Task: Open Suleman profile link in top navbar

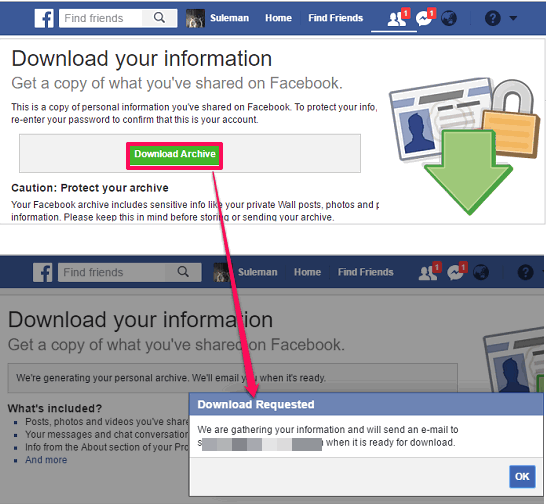Action: click(x=229, y=18)
